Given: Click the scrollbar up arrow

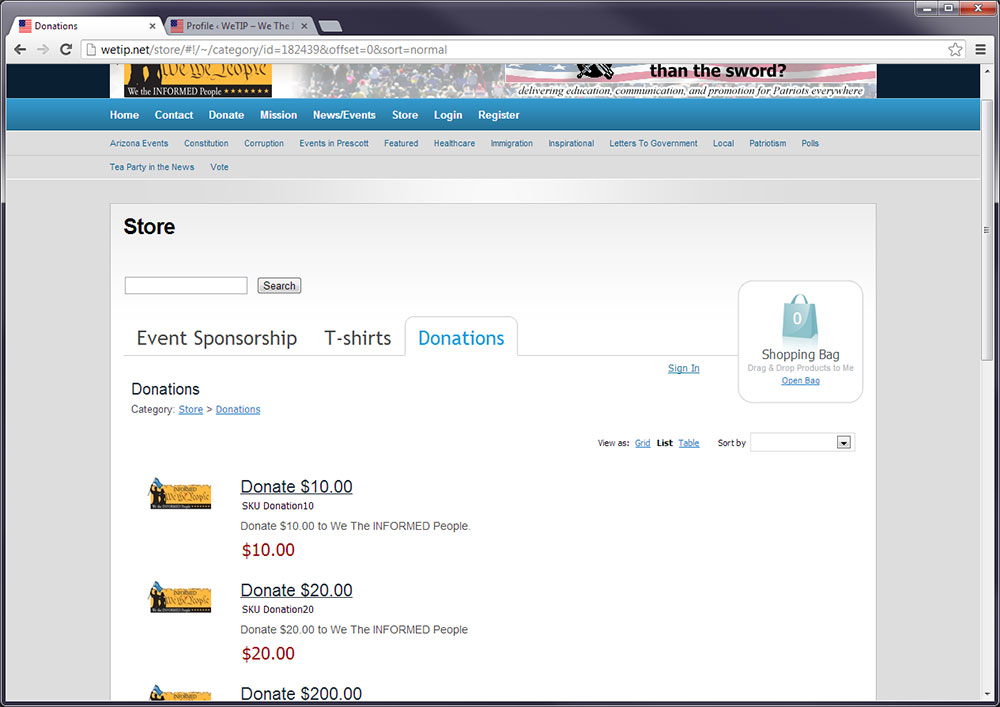Looking at the screenshot, I should (987, 71).
